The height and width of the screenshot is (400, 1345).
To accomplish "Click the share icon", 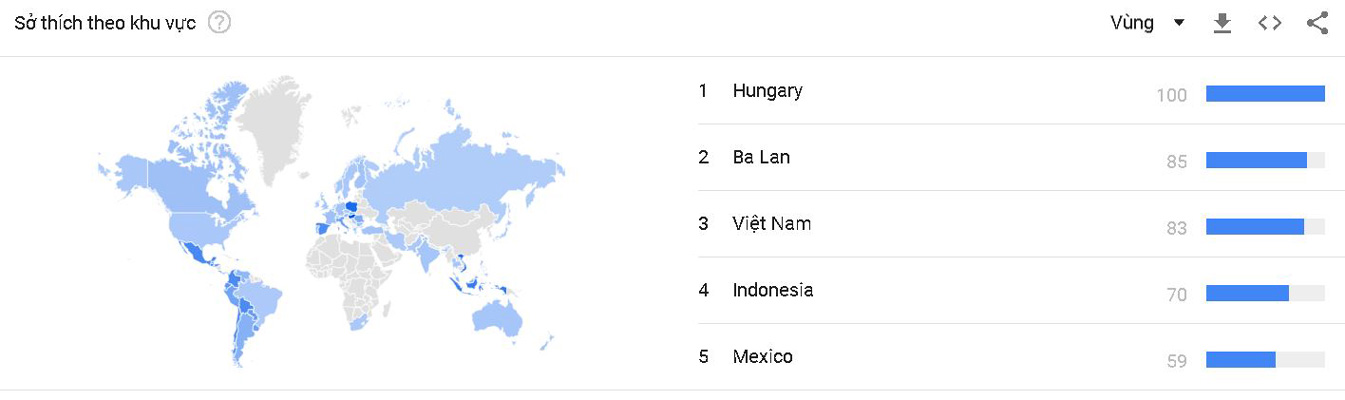I will pos(1317,23).
